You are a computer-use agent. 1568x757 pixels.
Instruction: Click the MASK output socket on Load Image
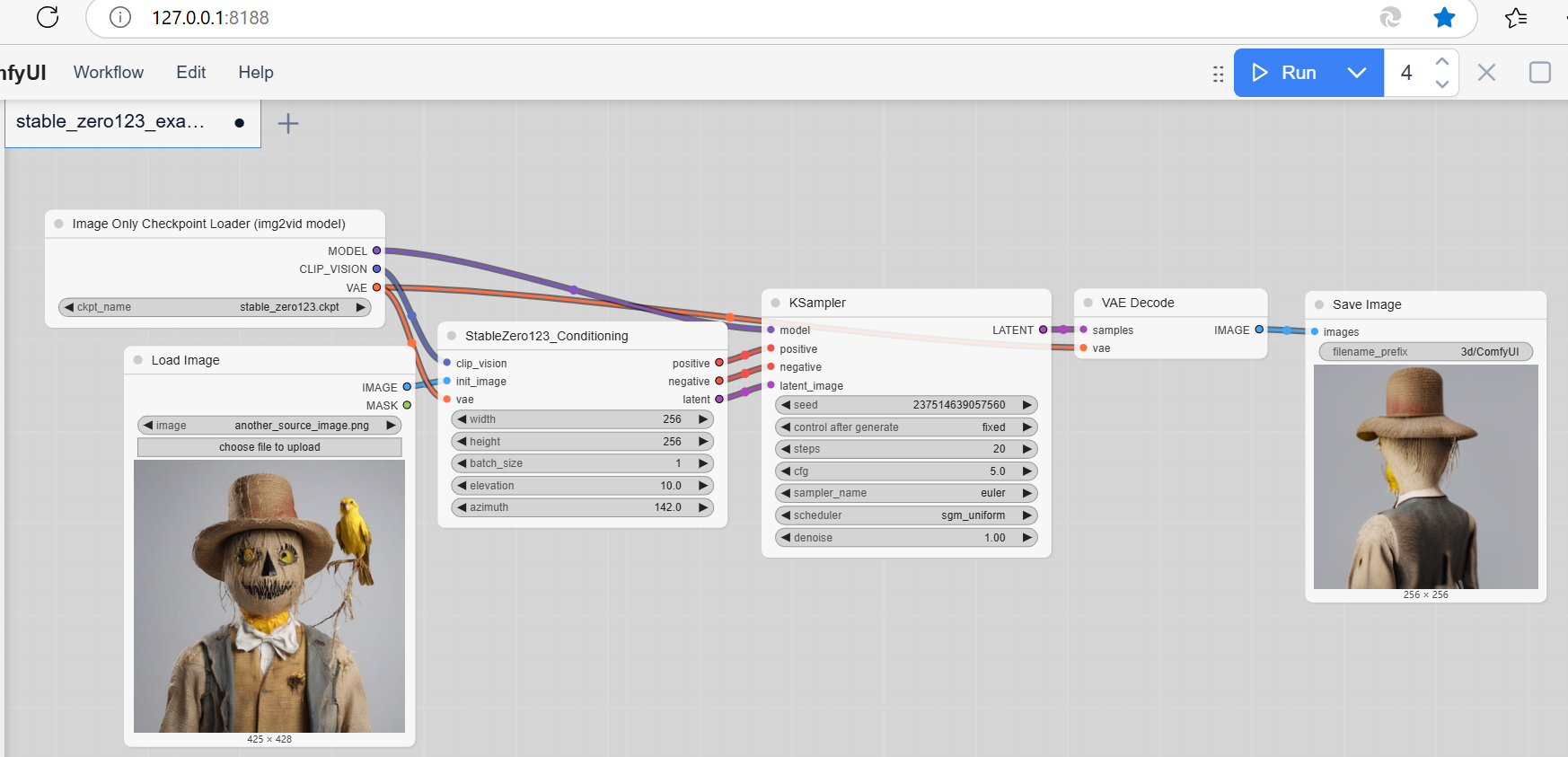(407, 405)
